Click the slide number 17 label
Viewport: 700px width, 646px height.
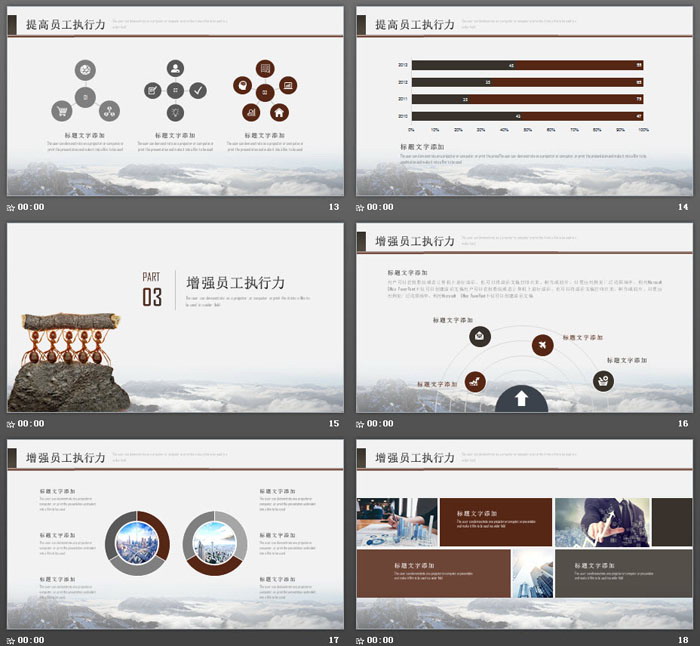(x=334, y=639)
